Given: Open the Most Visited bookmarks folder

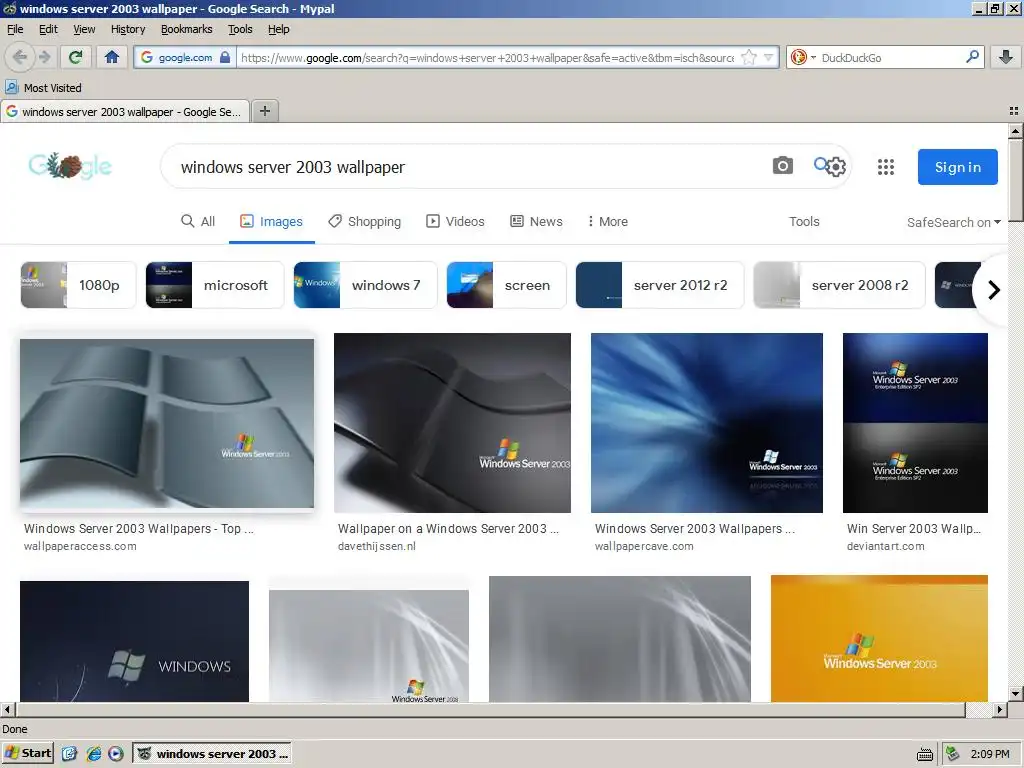Looking at the screenshot, I should (44, 88).
